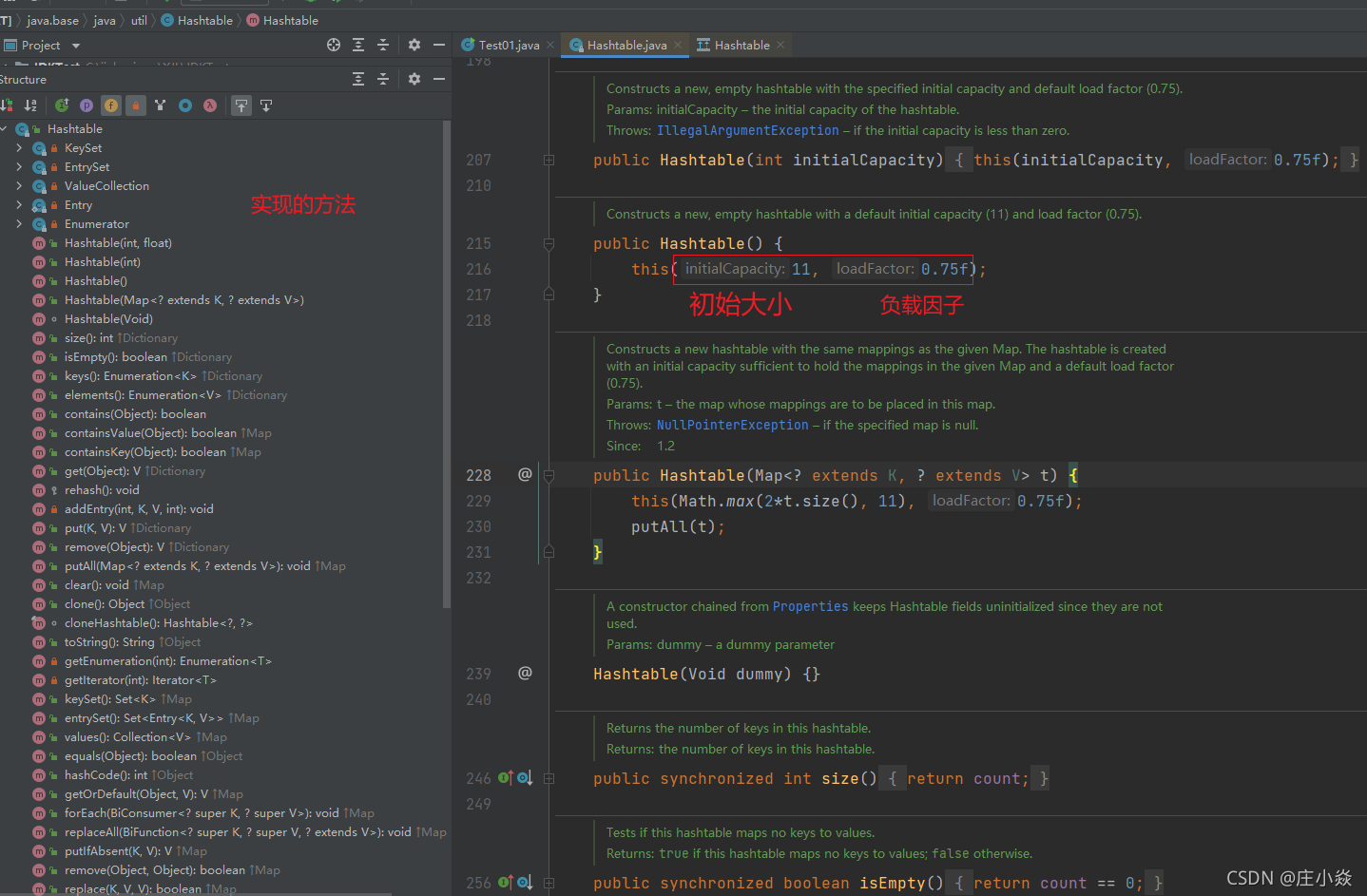This screenshot has height=896, width=1367.
Task: Select get(Object): V method in Structure
Action: click(103, 470)
